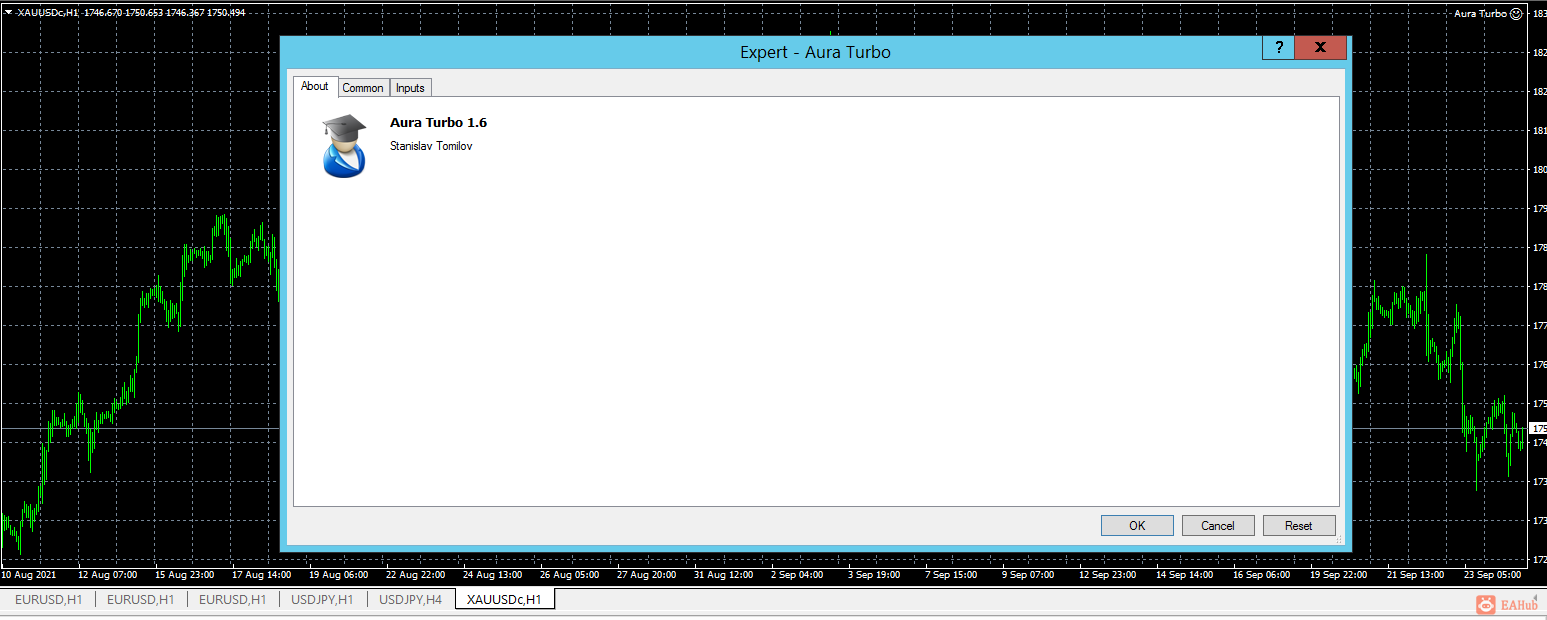Click the Reset button
Image resolution: width=1547 pixels, height=620 pixels.
point(1299,526)
